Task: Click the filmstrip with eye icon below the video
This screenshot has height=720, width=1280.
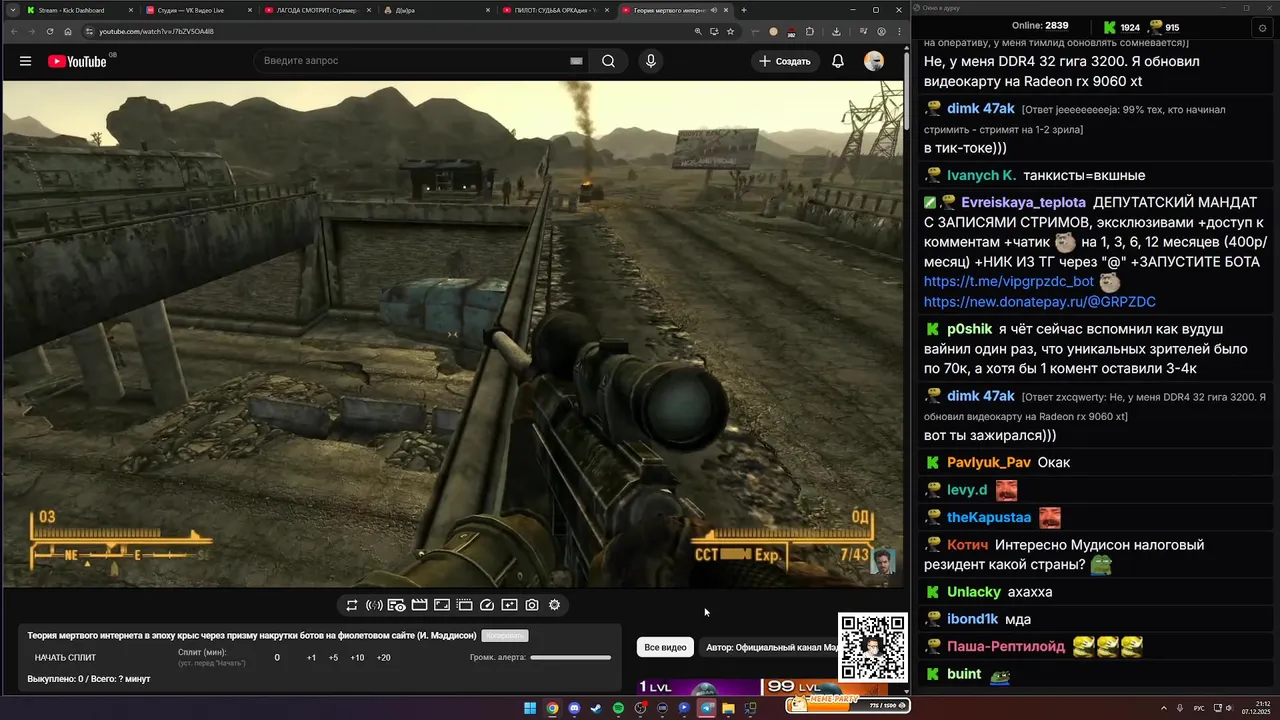Action: [397, 605]
